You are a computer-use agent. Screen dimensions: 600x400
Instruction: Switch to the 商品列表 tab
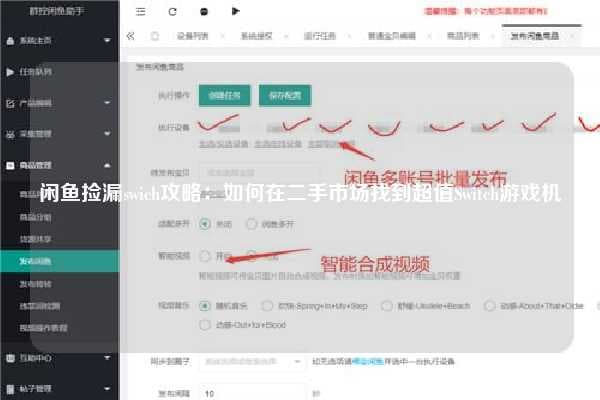[463, 36]
